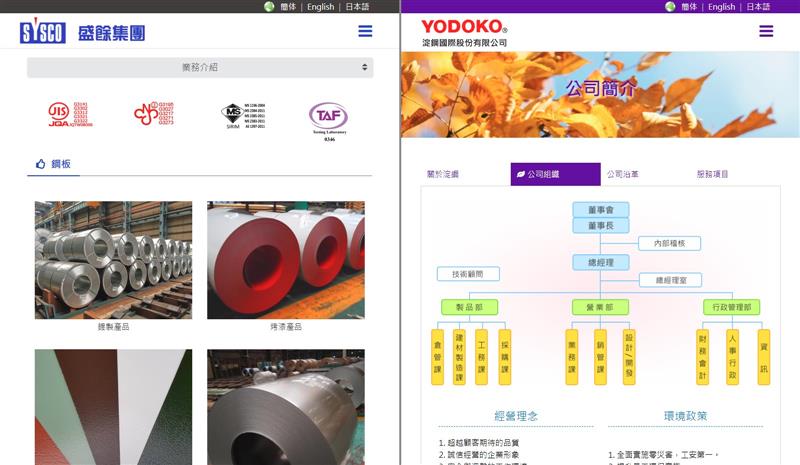Viewport: 800px width, 465px height.
Task: Click the 淀鋼國際股份有限公司 company name
Action: tap(464, 43)
